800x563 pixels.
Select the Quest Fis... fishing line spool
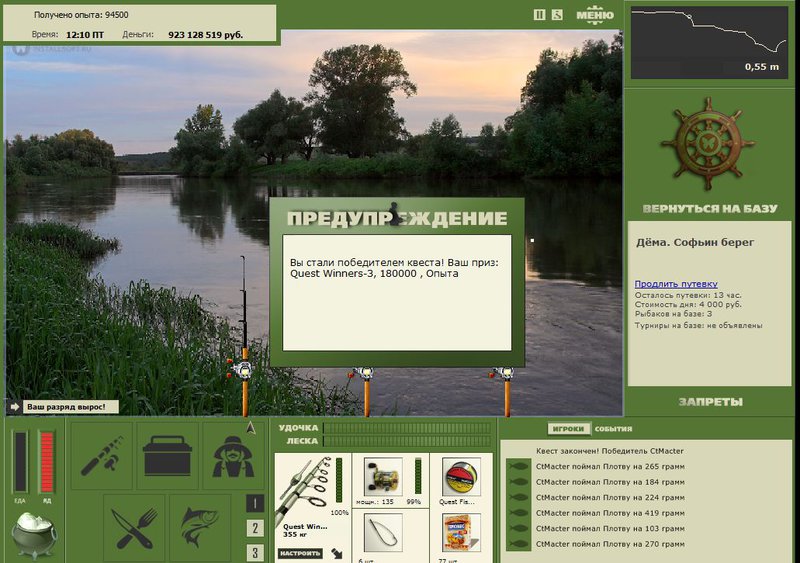coord(461,477)
